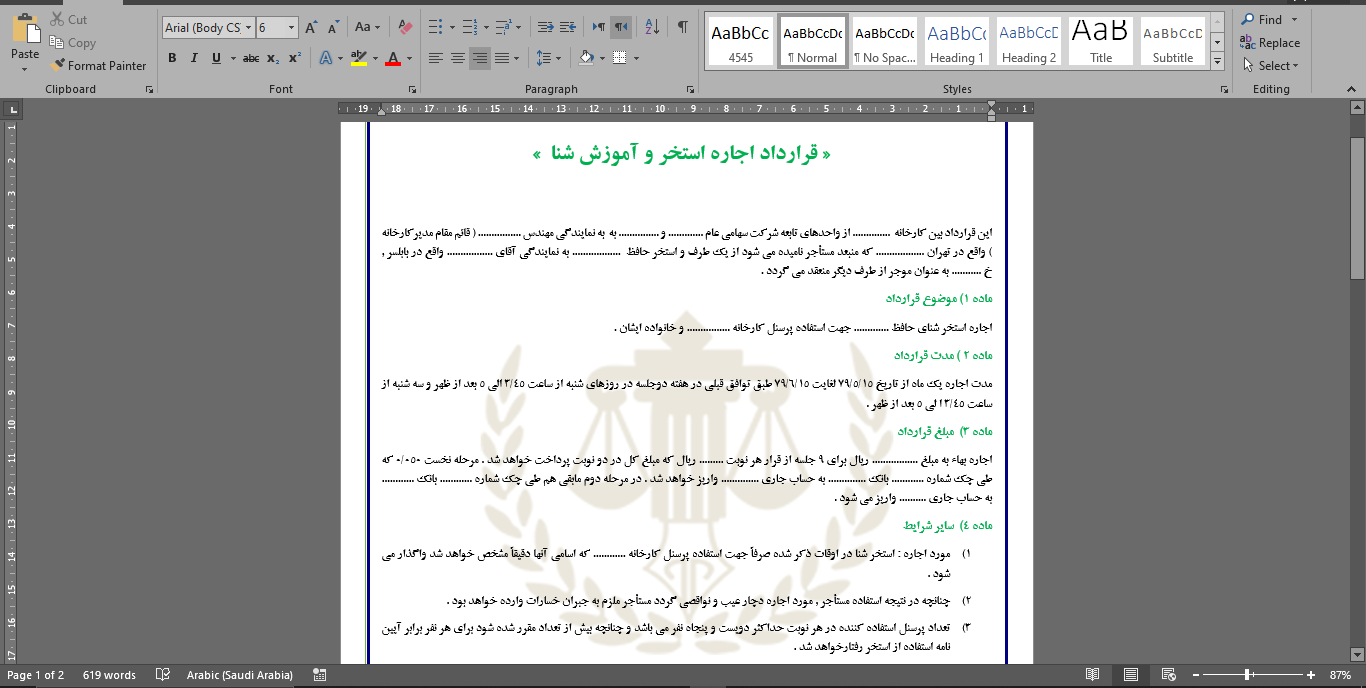Apply the Heading 1 style
This screenshot has height=688, width=1366.
pos(956,41)
